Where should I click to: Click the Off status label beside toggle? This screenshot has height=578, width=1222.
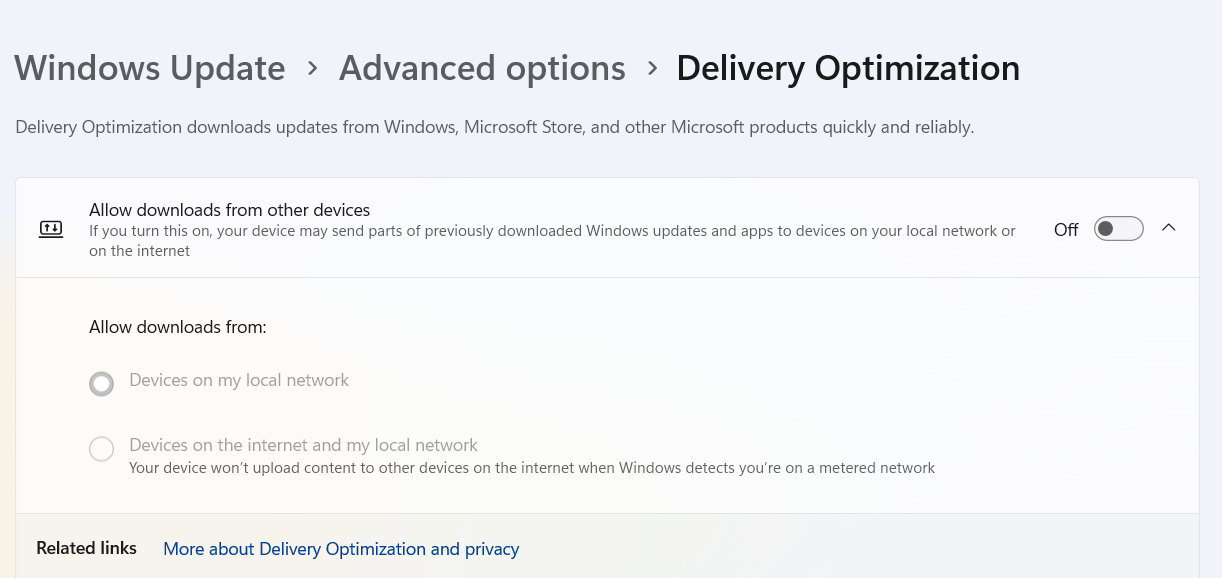pyautogui.click(x=1066, y=230)
